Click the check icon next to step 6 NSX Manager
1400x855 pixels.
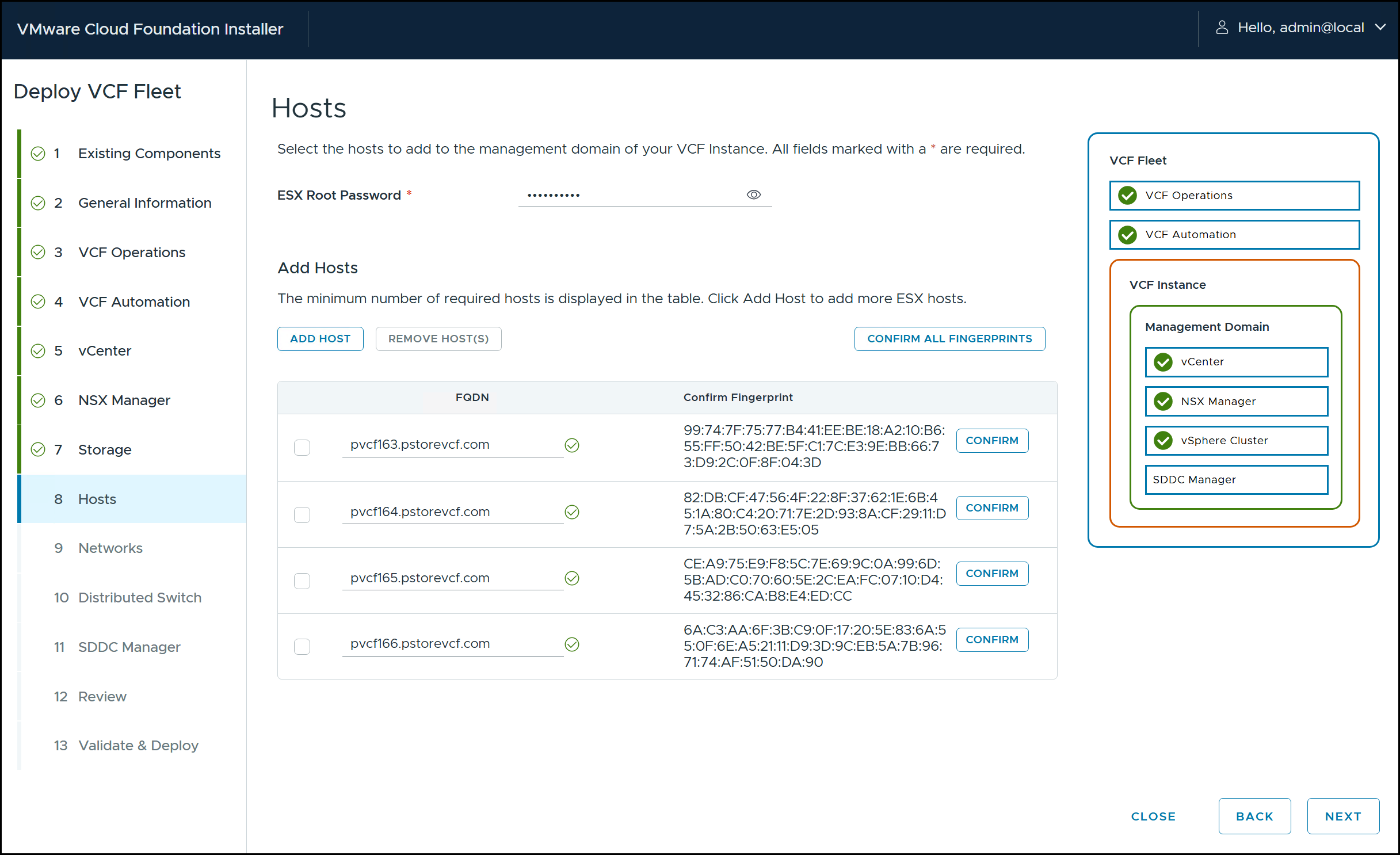pyautogui.click(x=38, y=400)
